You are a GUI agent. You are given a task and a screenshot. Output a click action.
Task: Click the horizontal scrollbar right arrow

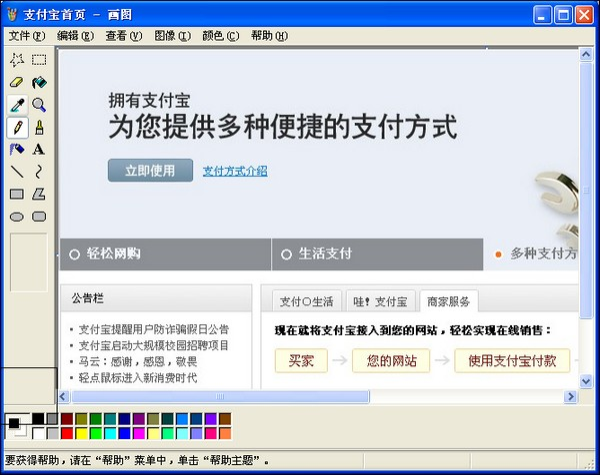[x=570, y=397]
